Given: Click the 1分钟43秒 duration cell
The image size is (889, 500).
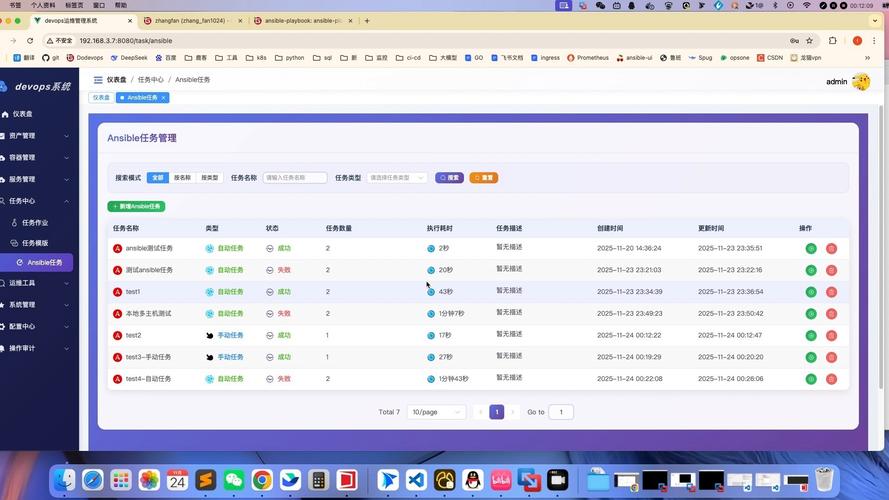Looking at the screenshot, I should [454, 379].
